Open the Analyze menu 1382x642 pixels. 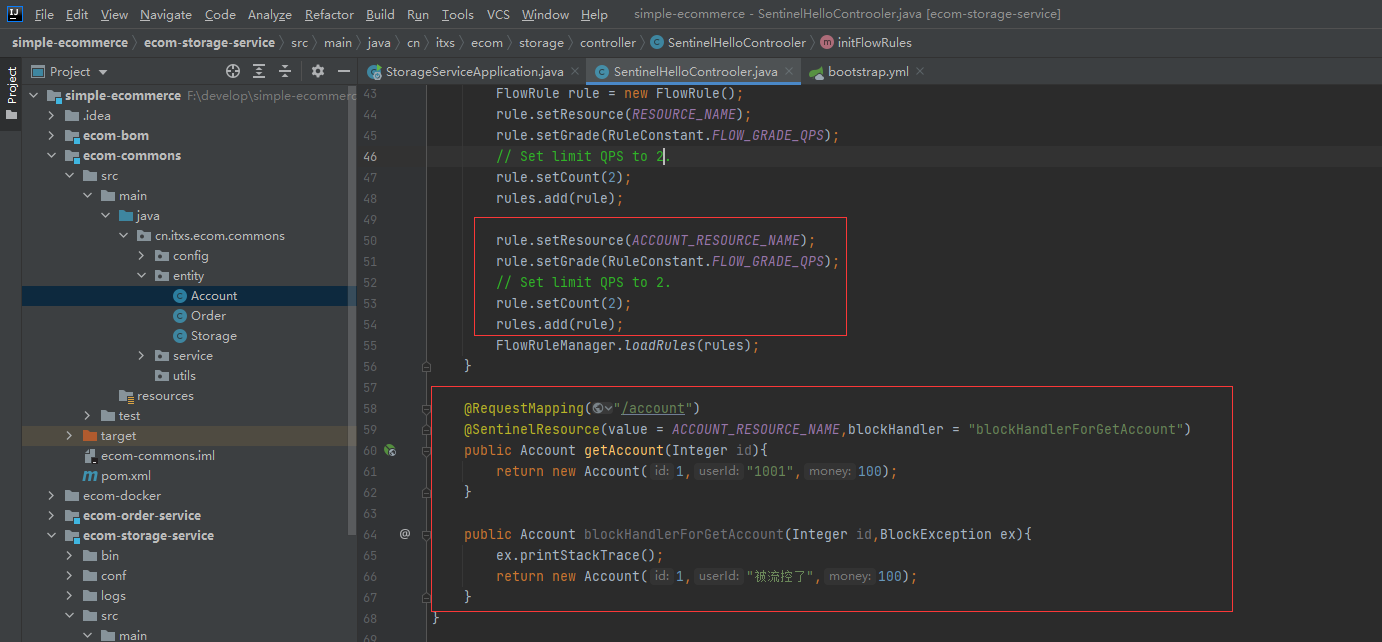269,14
